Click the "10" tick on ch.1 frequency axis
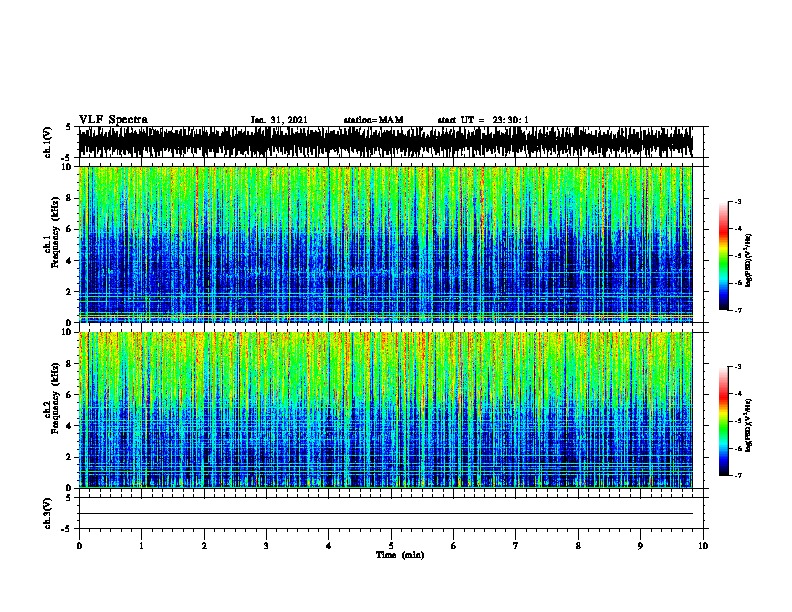This screenshot has width=792, height=612. 67,167
